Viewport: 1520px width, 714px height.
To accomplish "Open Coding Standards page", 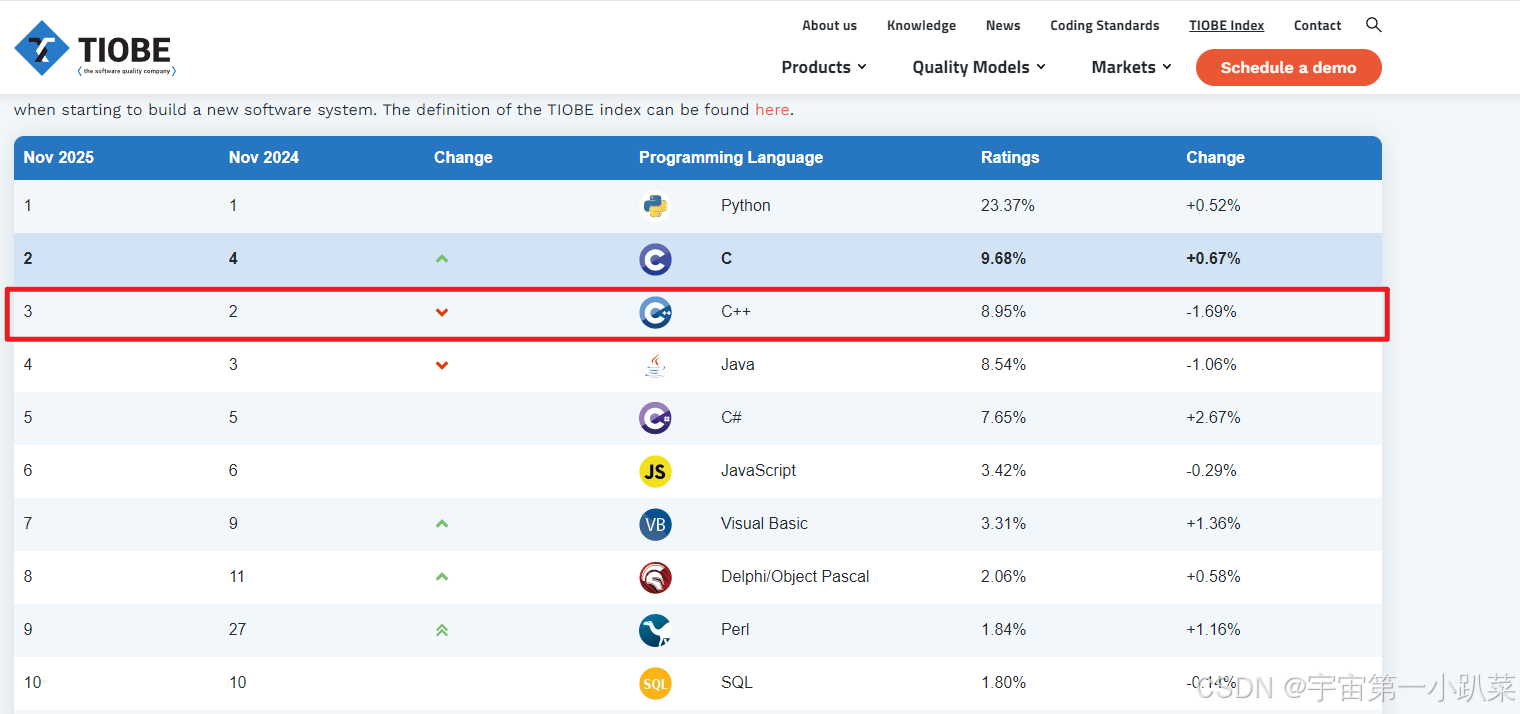I will [x=1105, y=26].
